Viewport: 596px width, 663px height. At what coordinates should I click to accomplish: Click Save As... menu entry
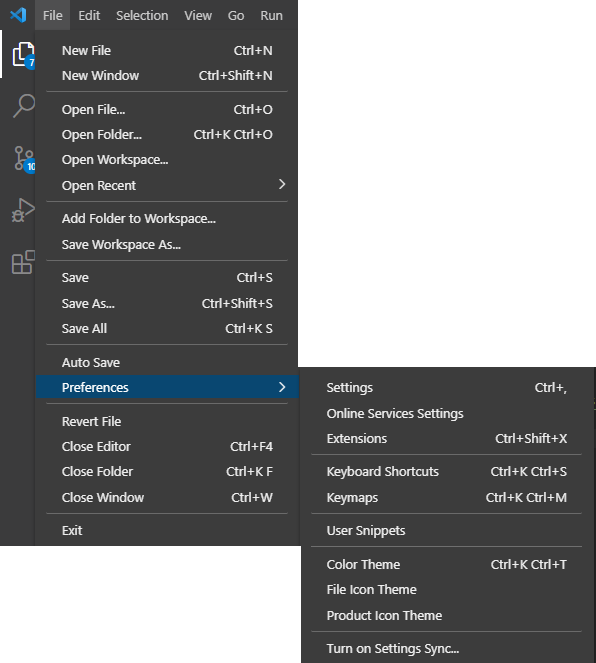coord(167,304)
